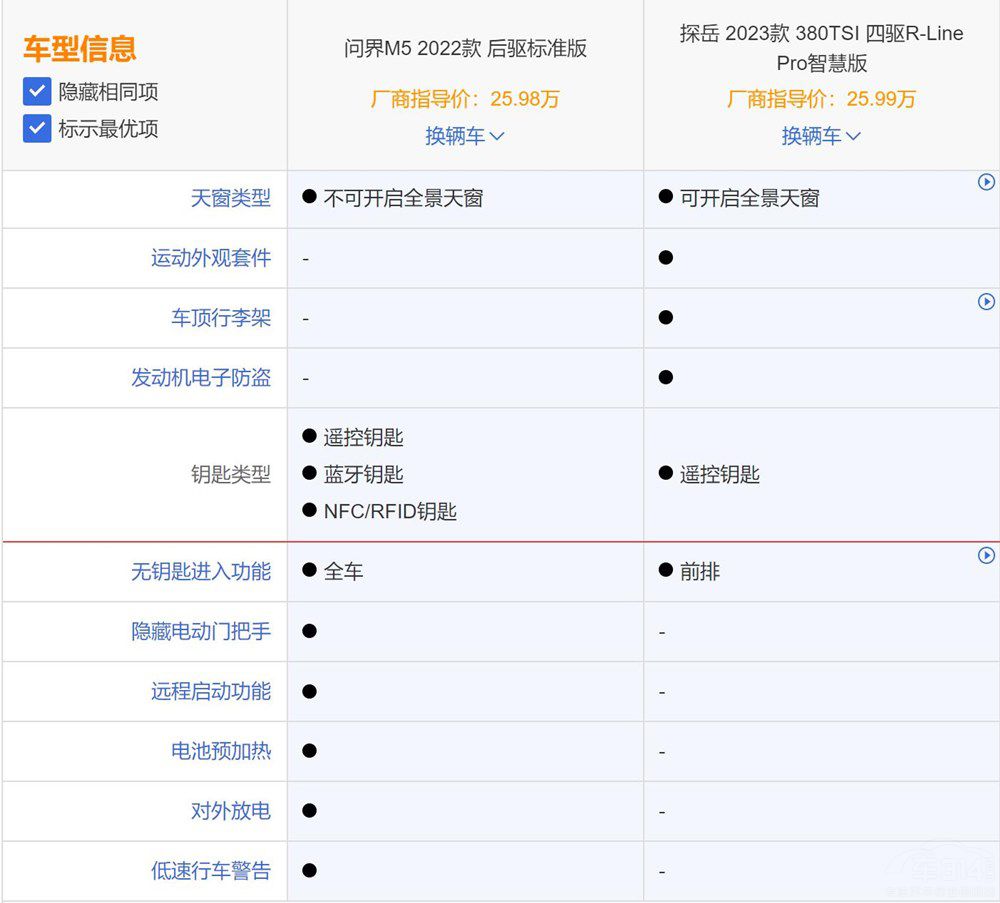Click the 对外放电 parameter label

[x=230, y=811]
